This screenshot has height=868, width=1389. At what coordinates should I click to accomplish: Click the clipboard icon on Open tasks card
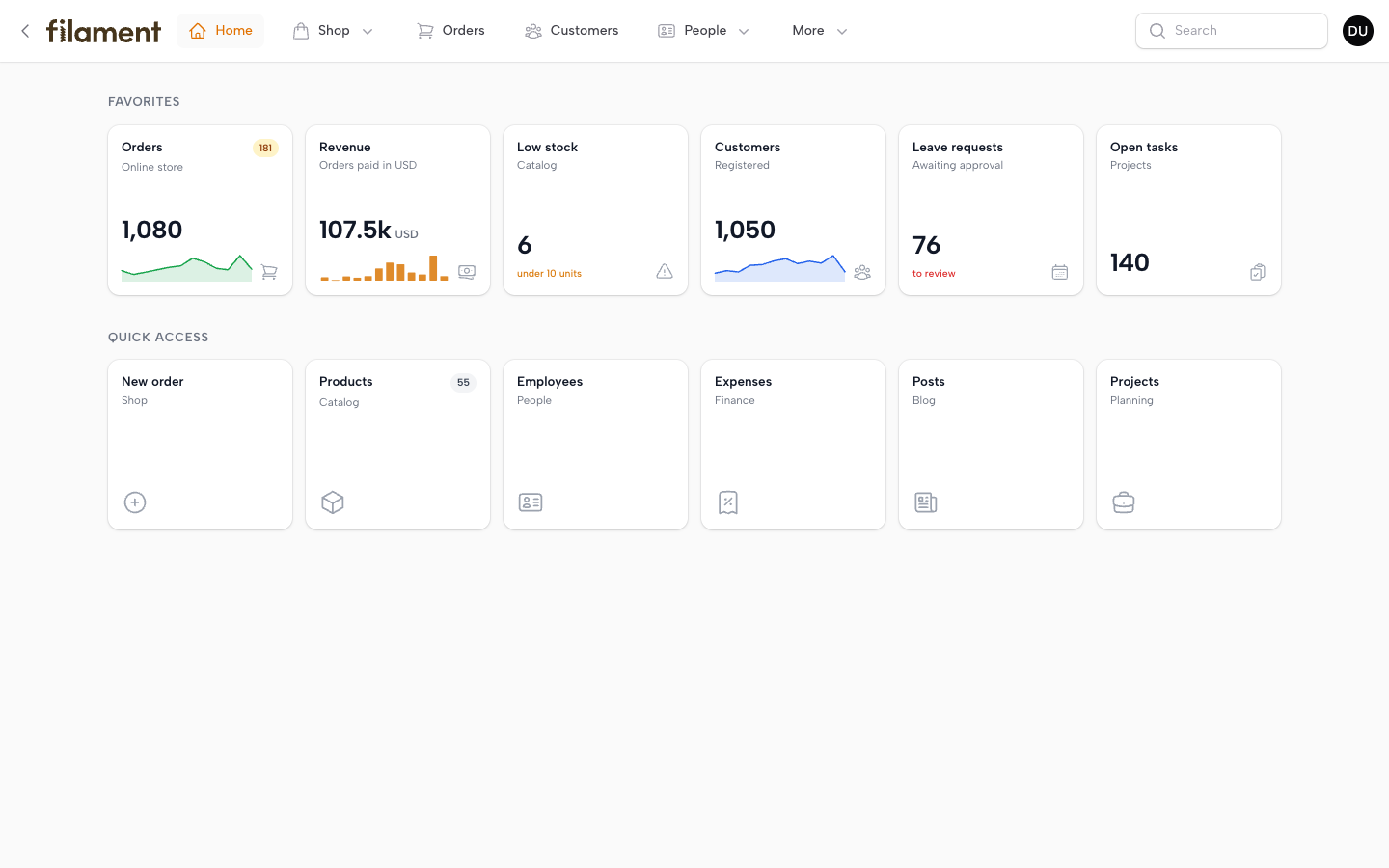click(x=1258, y=272)
